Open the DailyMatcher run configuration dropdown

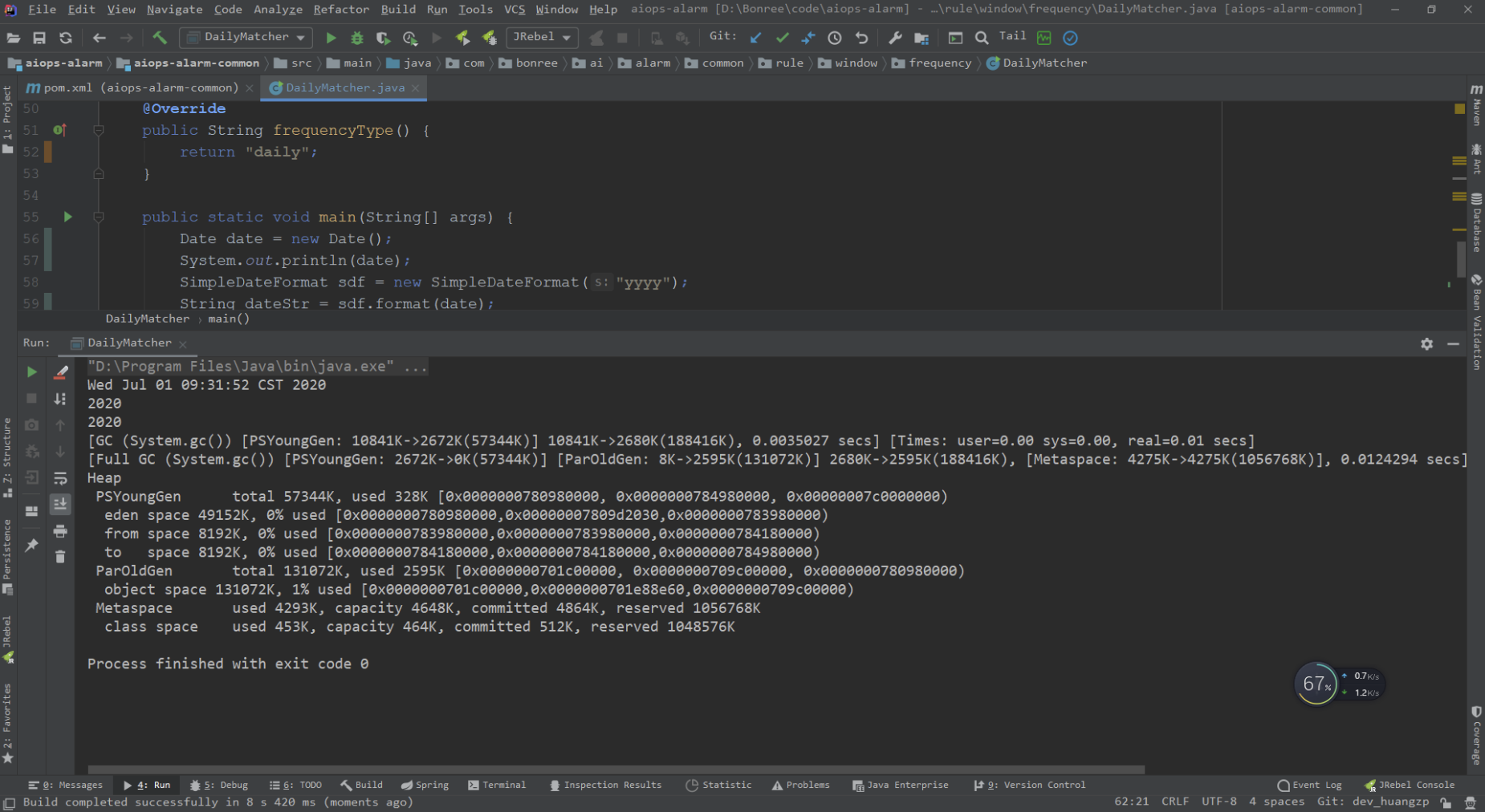[246, 37]
